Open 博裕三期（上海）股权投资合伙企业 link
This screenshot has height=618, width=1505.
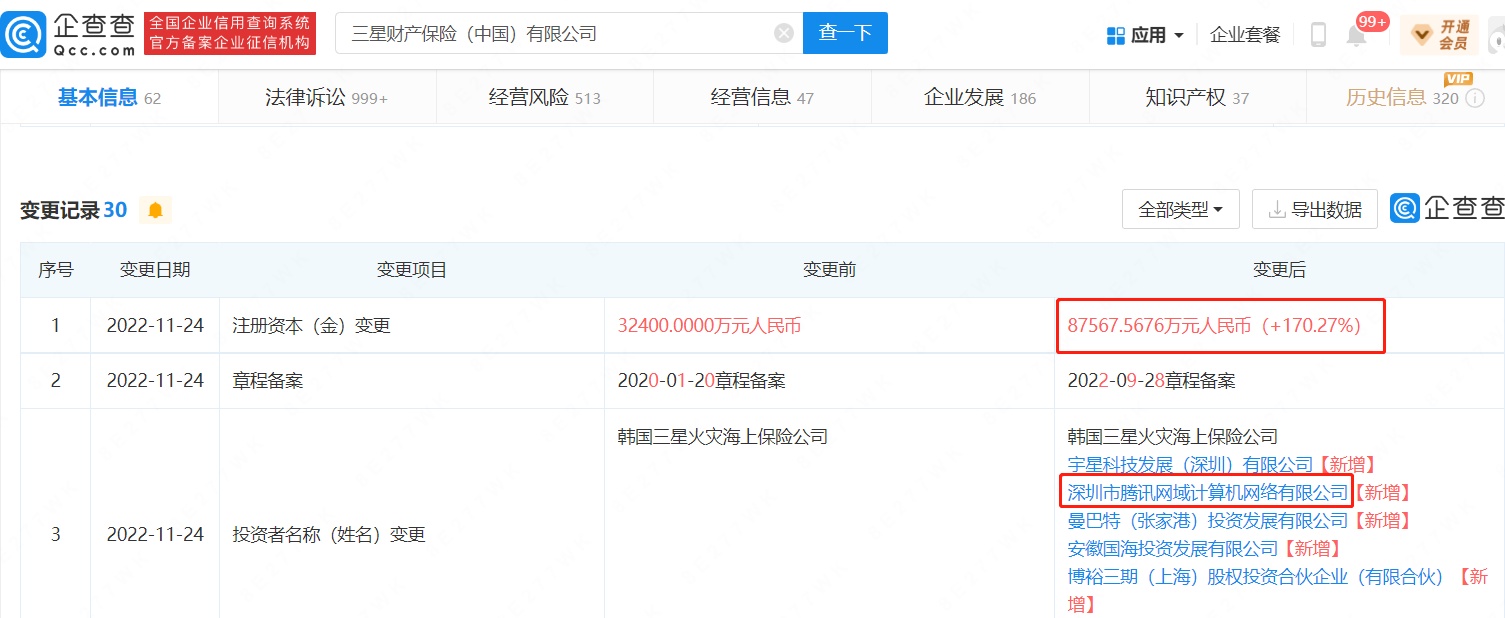point(1256,576)
